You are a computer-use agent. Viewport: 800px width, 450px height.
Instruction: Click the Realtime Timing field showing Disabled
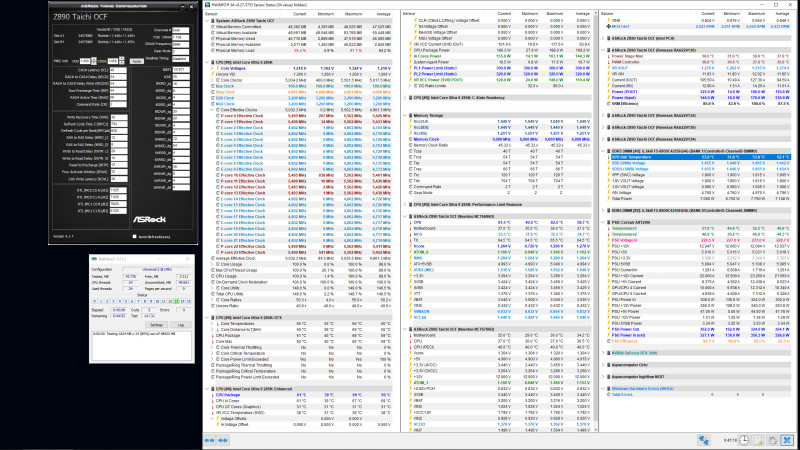pos(181,59)
